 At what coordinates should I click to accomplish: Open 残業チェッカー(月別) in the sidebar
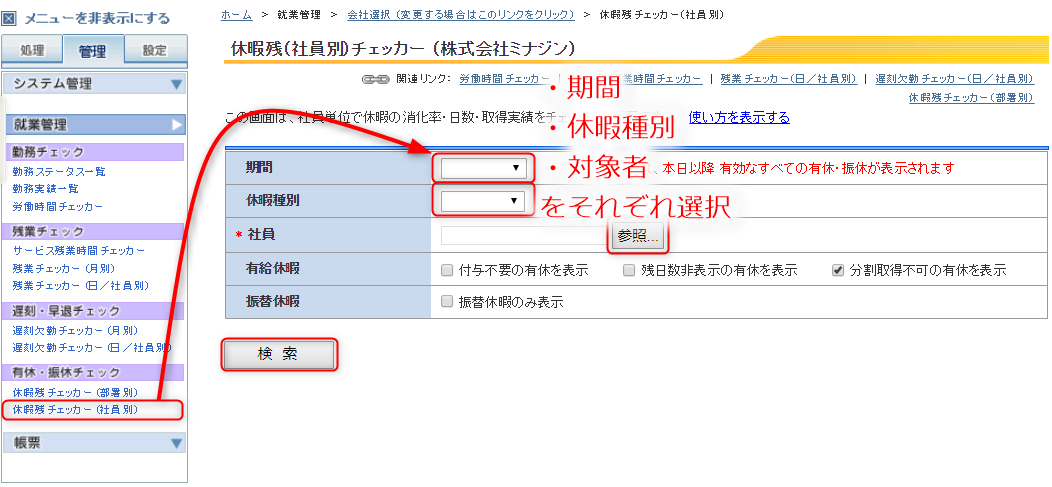point(64,268)
